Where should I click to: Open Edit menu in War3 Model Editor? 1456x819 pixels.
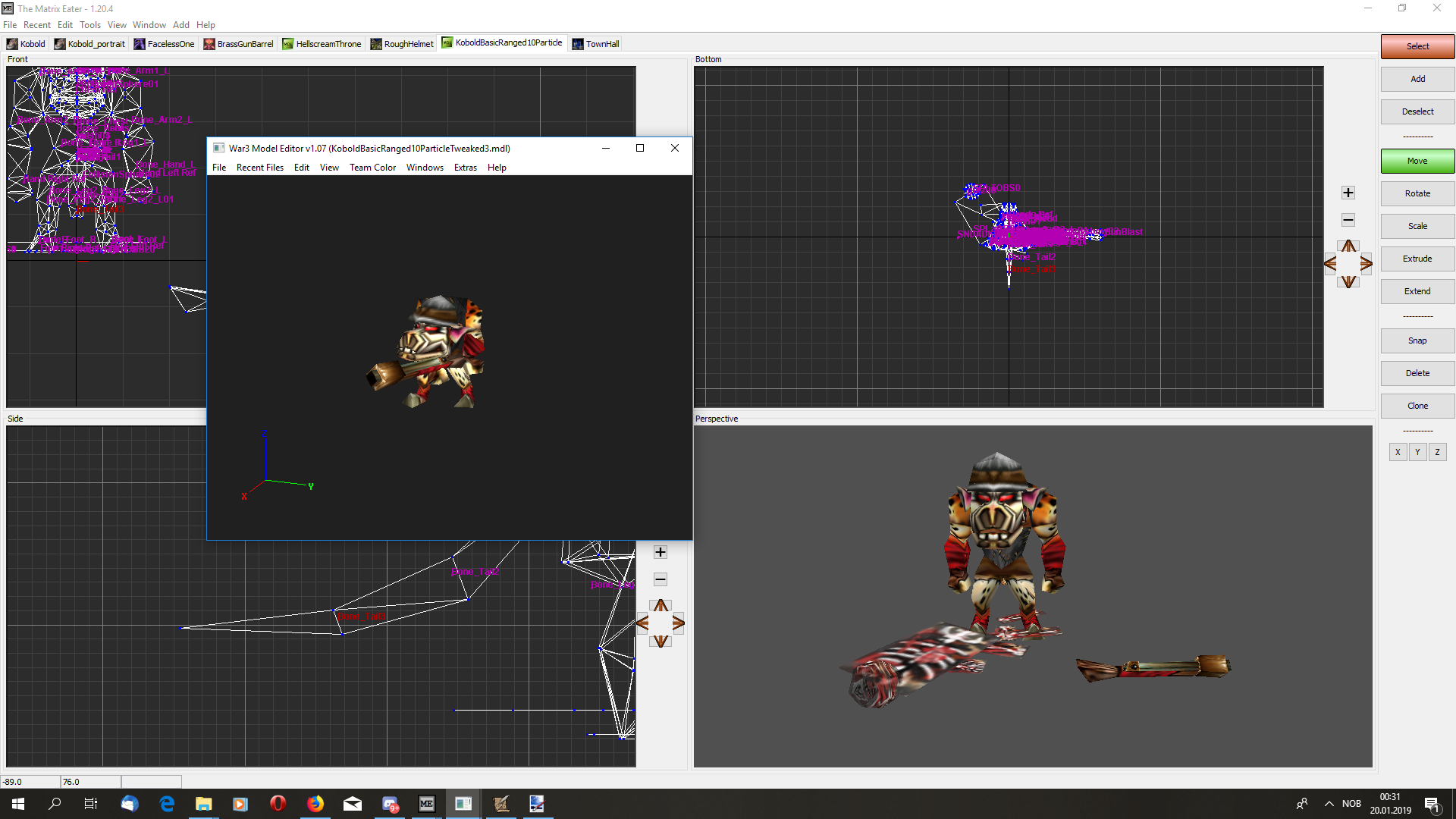point(302,168)
